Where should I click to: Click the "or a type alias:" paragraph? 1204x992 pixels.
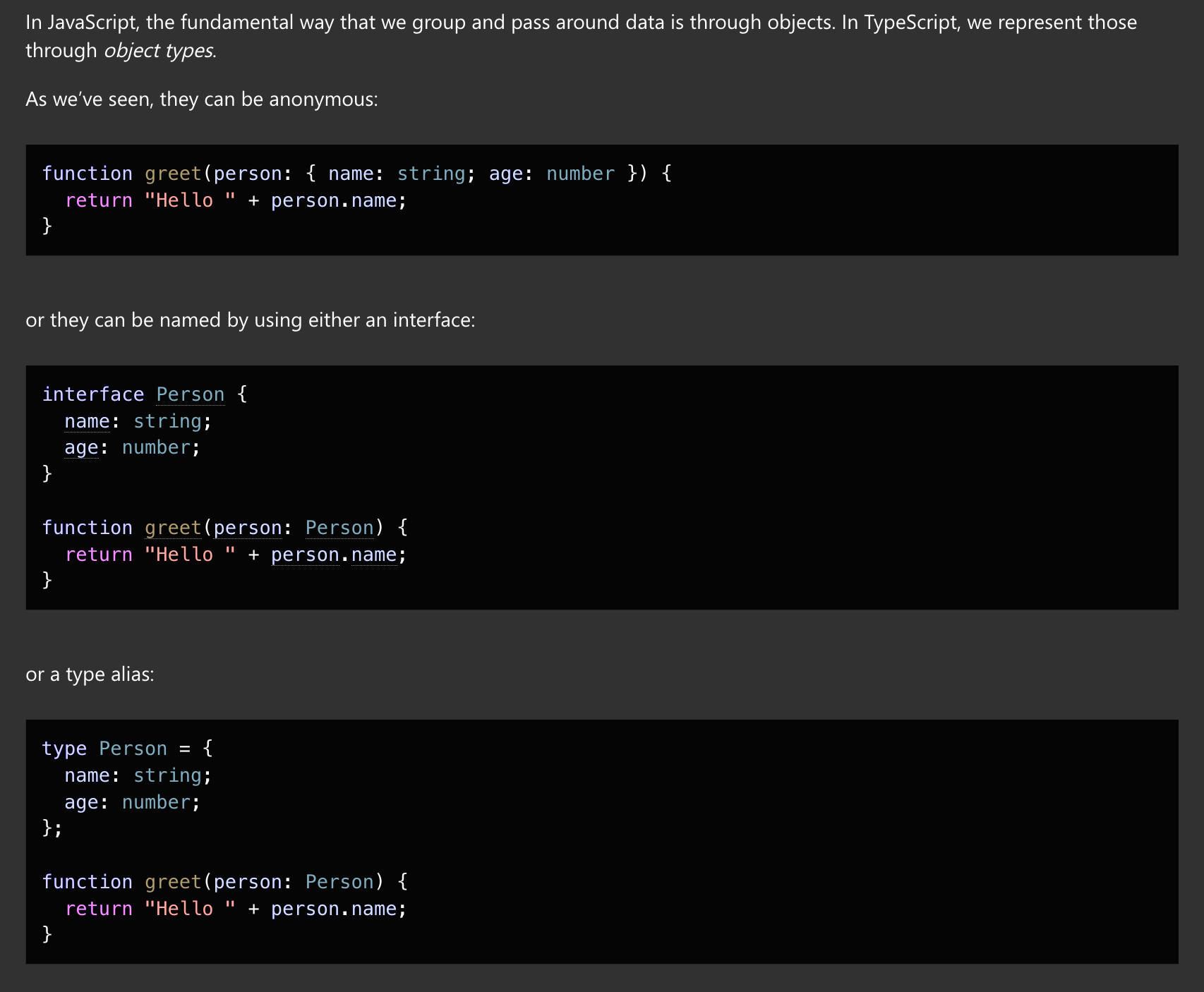(x=90, y=675)
